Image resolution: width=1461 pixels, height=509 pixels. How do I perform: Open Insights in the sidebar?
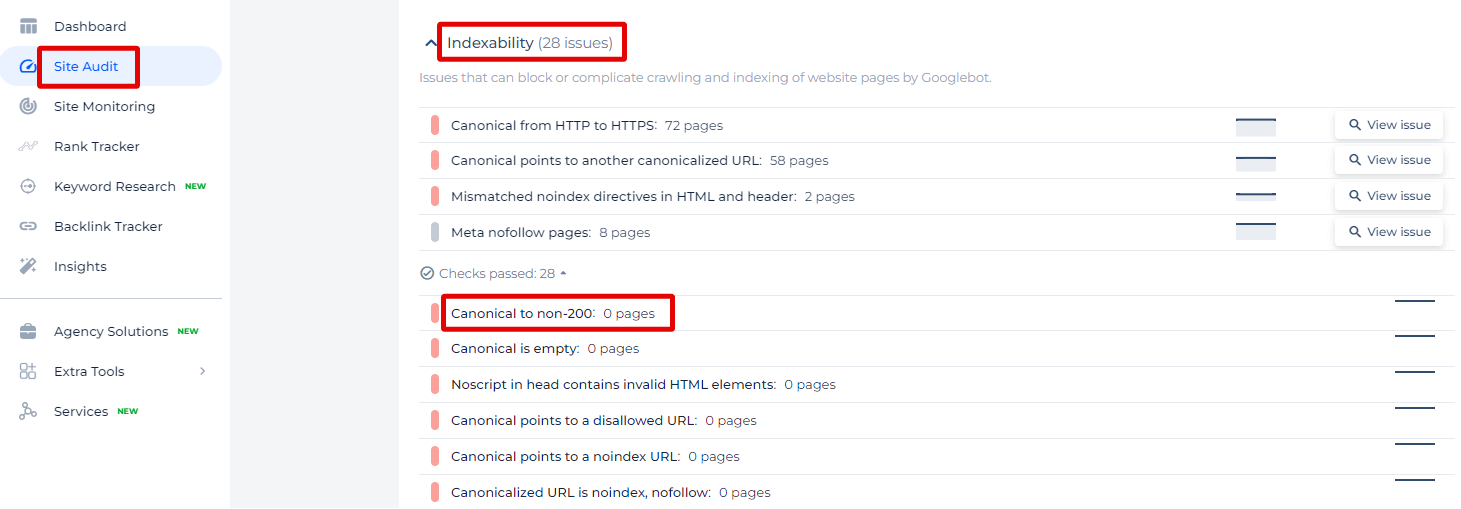click(80, 266)
